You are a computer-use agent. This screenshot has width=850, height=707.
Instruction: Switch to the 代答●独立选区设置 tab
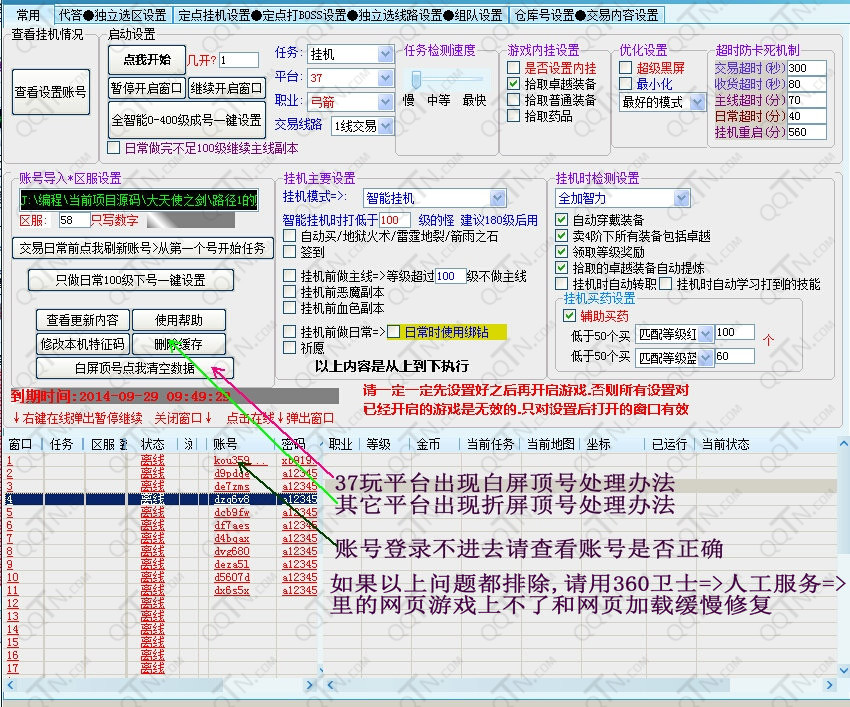click(x=112, y=15)
